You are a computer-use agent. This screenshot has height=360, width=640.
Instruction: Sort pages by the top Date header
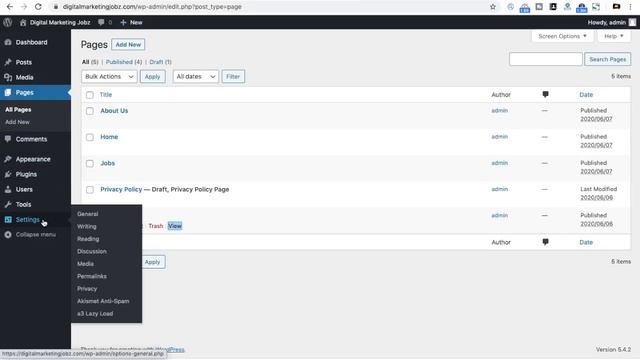[x=586, y=95]
